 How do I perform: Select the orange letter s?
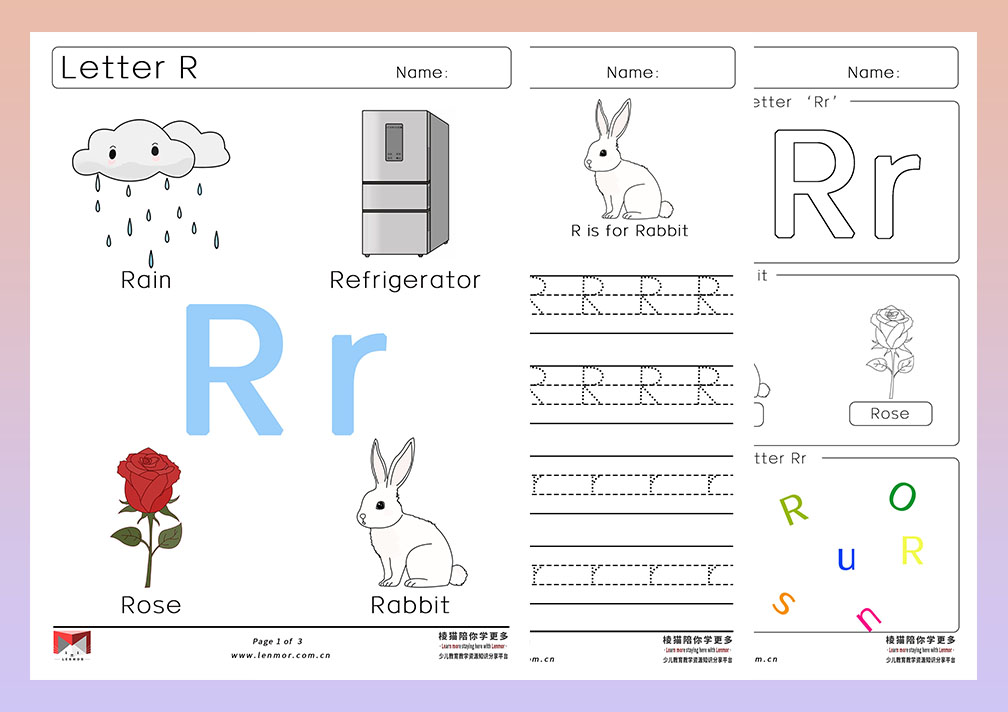(784, 603)
